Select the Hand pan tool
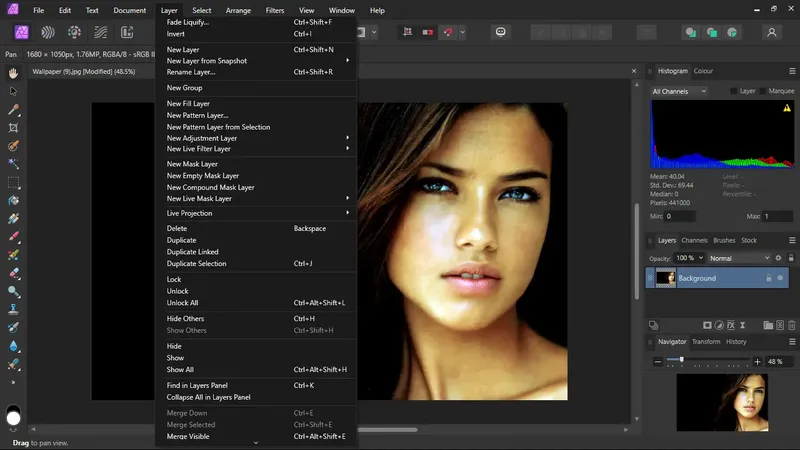This screenshot has width=800, height=450. [x=14, y=73]
